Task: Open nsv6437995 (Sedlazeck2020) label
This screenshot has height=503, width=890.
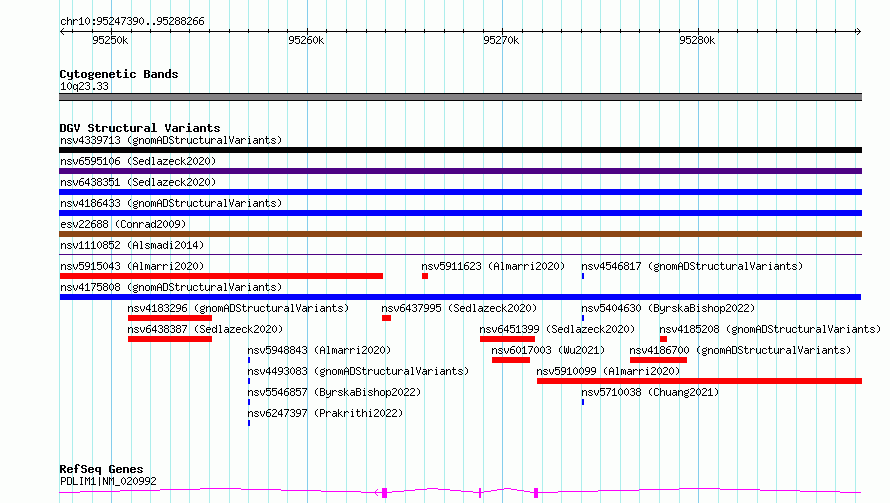Action: [459, 308]
